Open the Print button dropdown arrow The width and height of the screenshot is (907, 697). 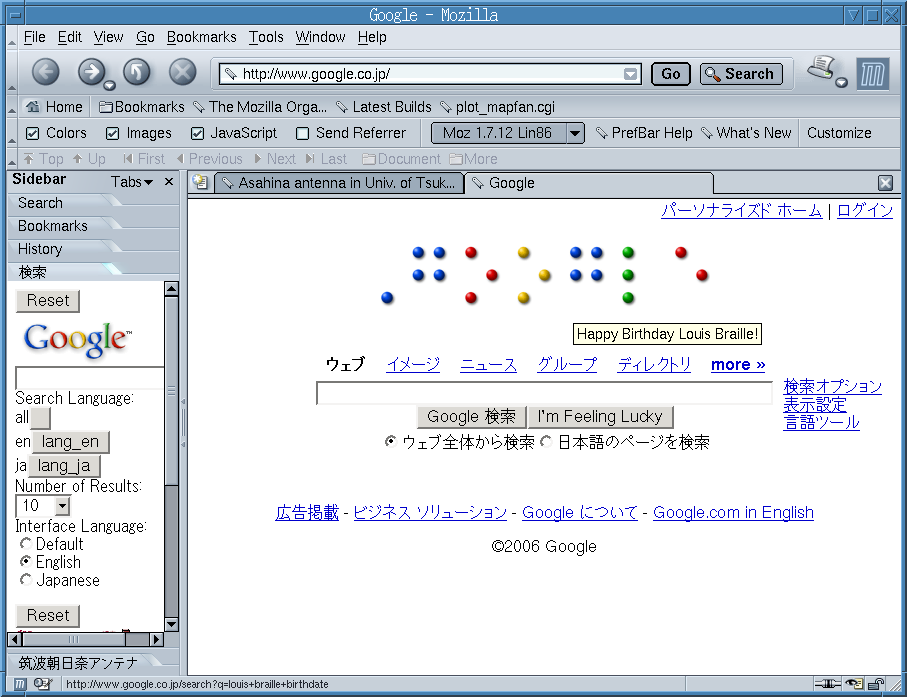[x=842, y=82]
